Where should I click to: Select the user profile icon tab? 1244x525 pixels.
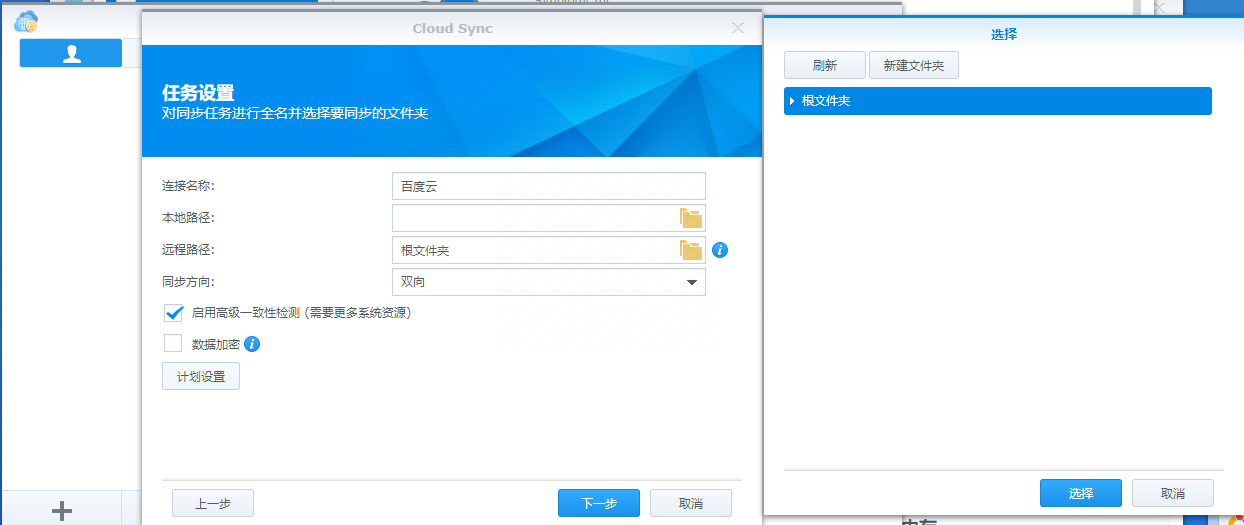pos(71,54)
